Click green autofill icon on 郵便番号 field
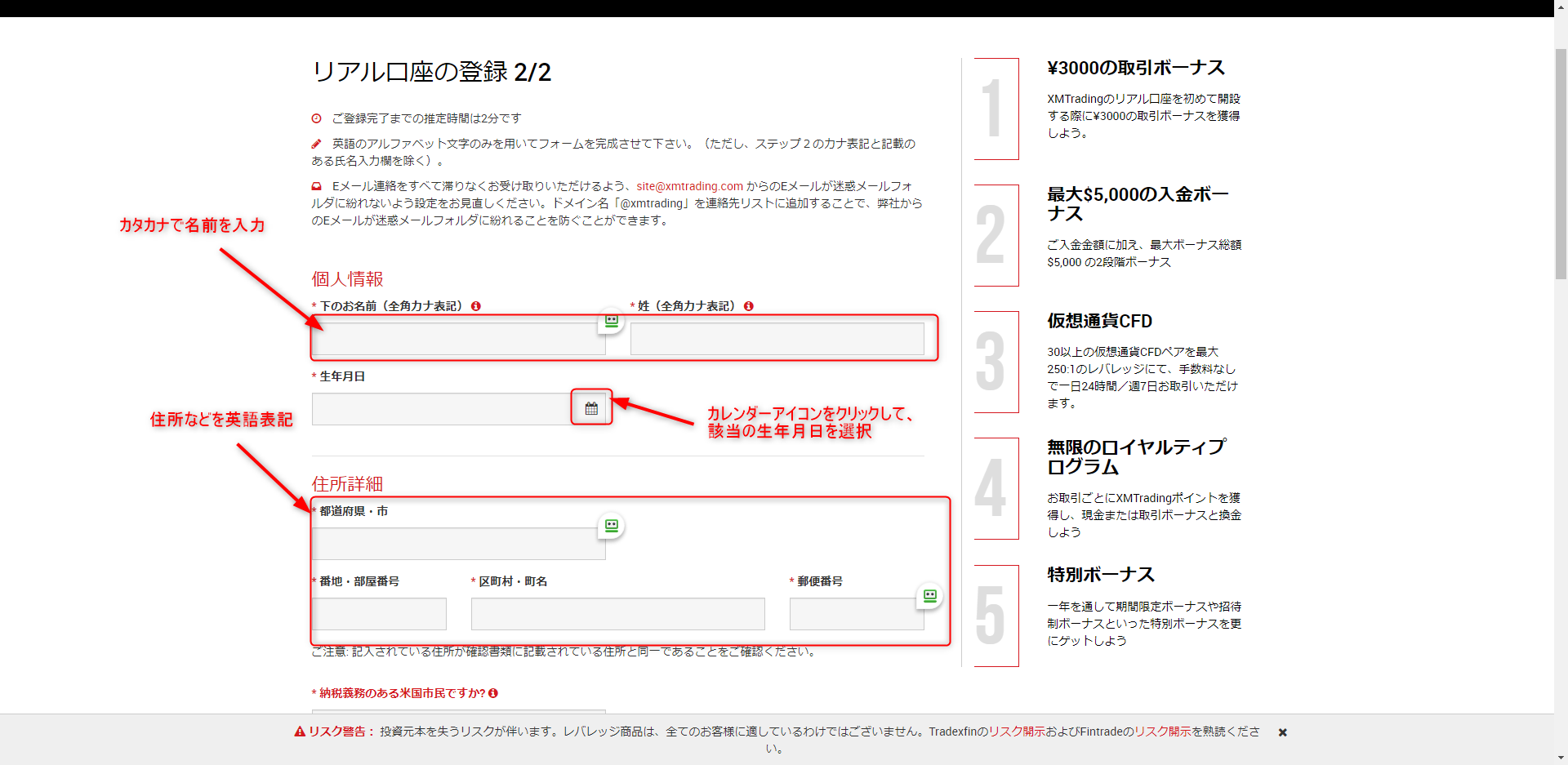 pos(929,596)
